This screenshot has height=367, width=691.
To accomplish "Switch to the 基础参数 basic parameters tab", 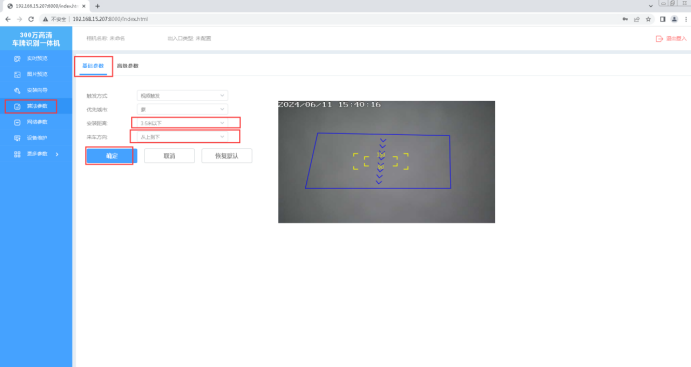I will [x=93, y=66].
